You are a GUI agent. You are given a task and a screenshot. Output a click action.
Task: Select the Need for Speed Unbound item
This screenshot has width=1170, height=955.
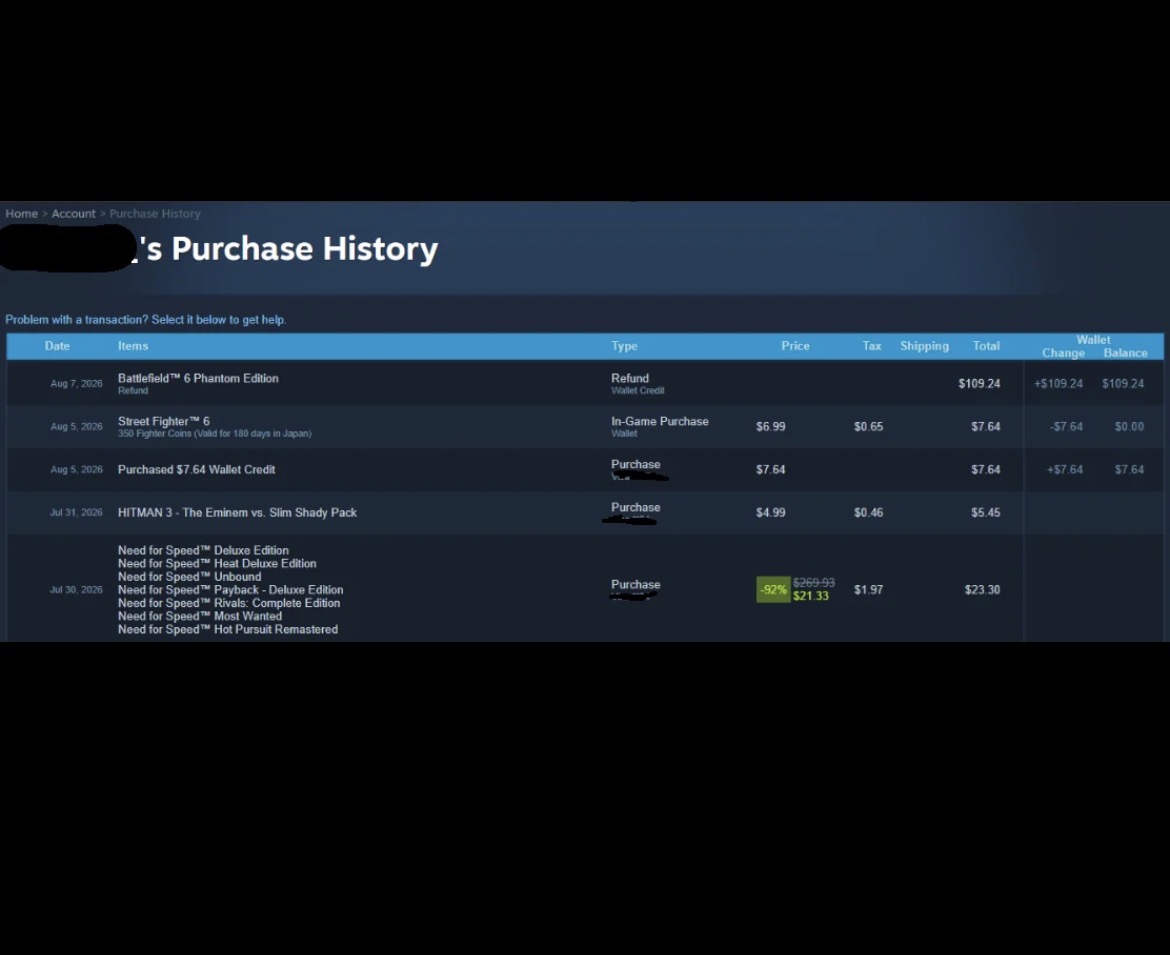tap(190, 577)
